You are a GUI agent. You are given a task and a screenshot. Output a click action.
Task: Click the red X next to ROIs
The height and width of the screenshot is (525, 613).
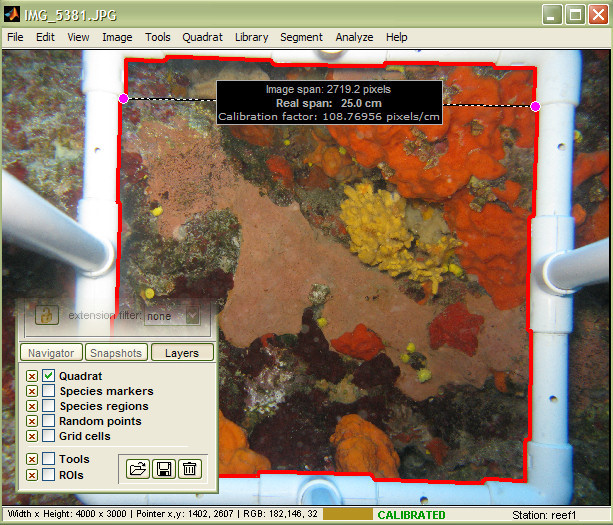pos(32,475)
